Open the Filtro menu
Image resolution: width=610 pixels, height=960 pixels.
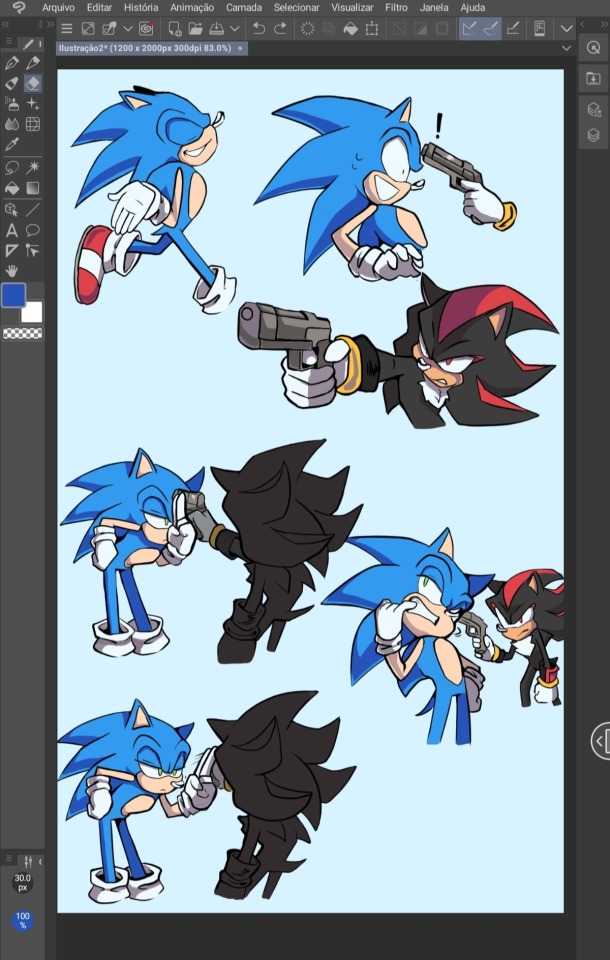(x=396, y=7)
